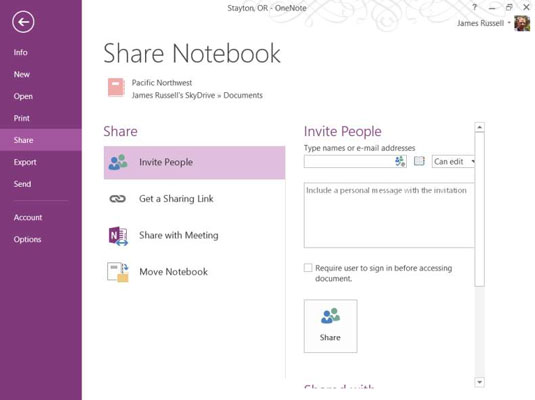The width and height of the screenshot is (535, 400).
Task: Choose Print from the sidebar
Action: [x=21, y=118]
